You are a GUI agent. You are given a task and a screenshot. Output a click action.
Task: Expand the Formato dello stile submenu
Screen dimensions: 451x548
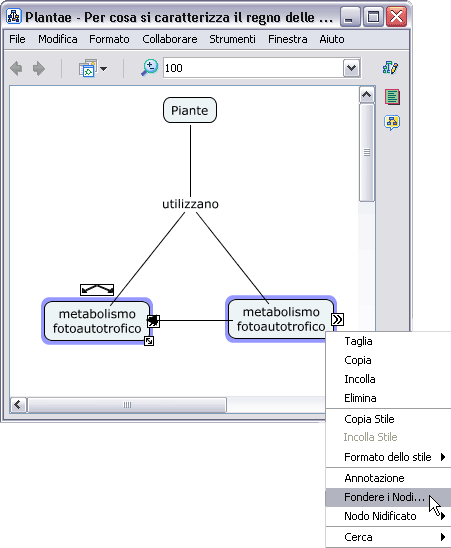point(388,457)
